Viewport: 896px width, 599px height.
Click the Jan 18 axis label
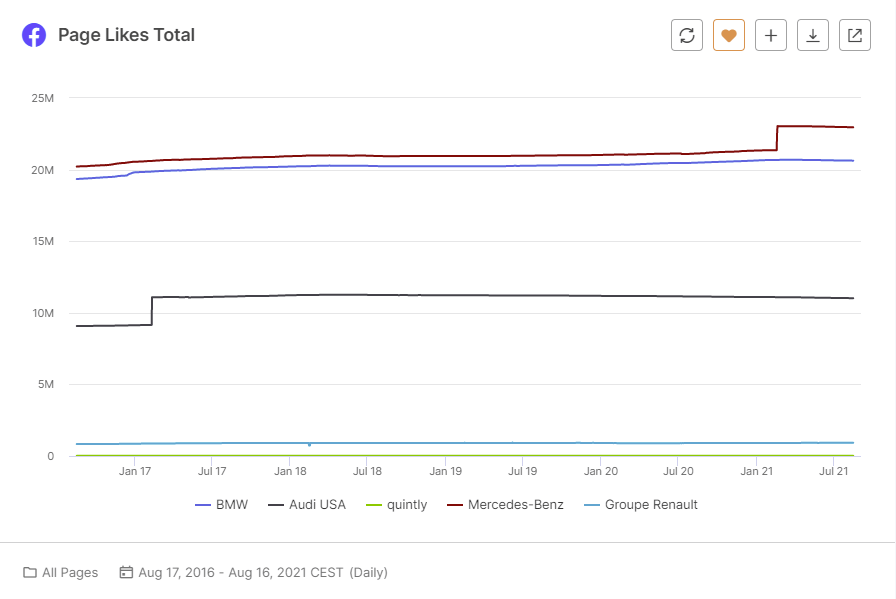coord(290,471)
